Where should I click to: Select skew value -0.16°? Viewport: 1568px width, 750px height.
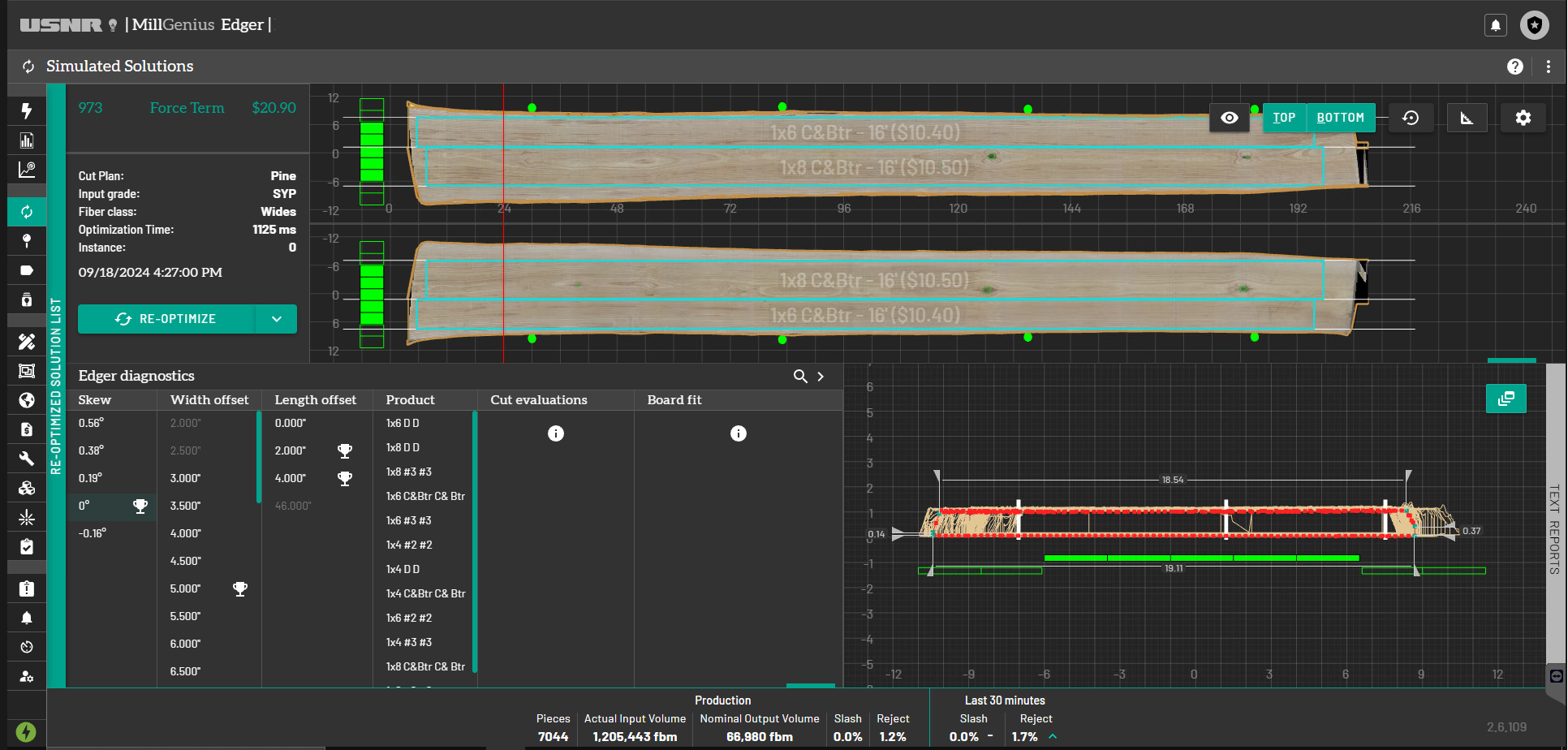93,533
